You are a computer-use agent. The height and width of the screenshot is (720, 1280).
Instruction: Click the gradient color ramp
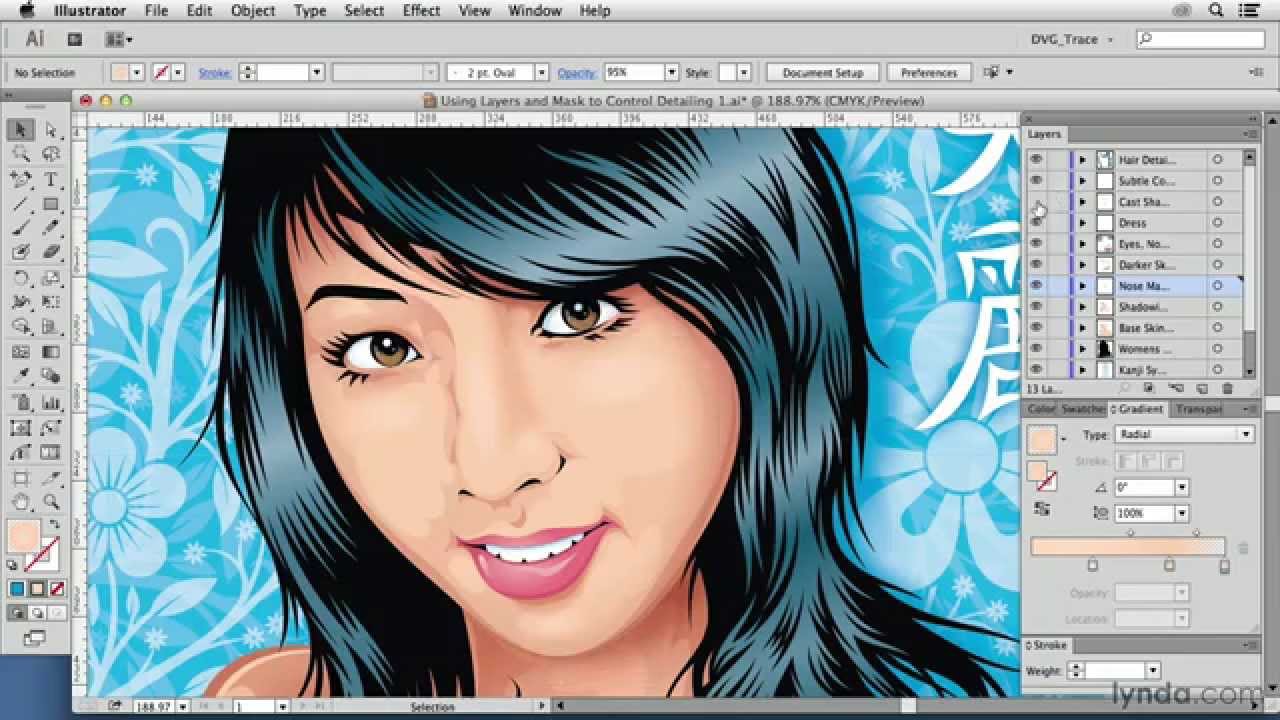(1130, 546)
